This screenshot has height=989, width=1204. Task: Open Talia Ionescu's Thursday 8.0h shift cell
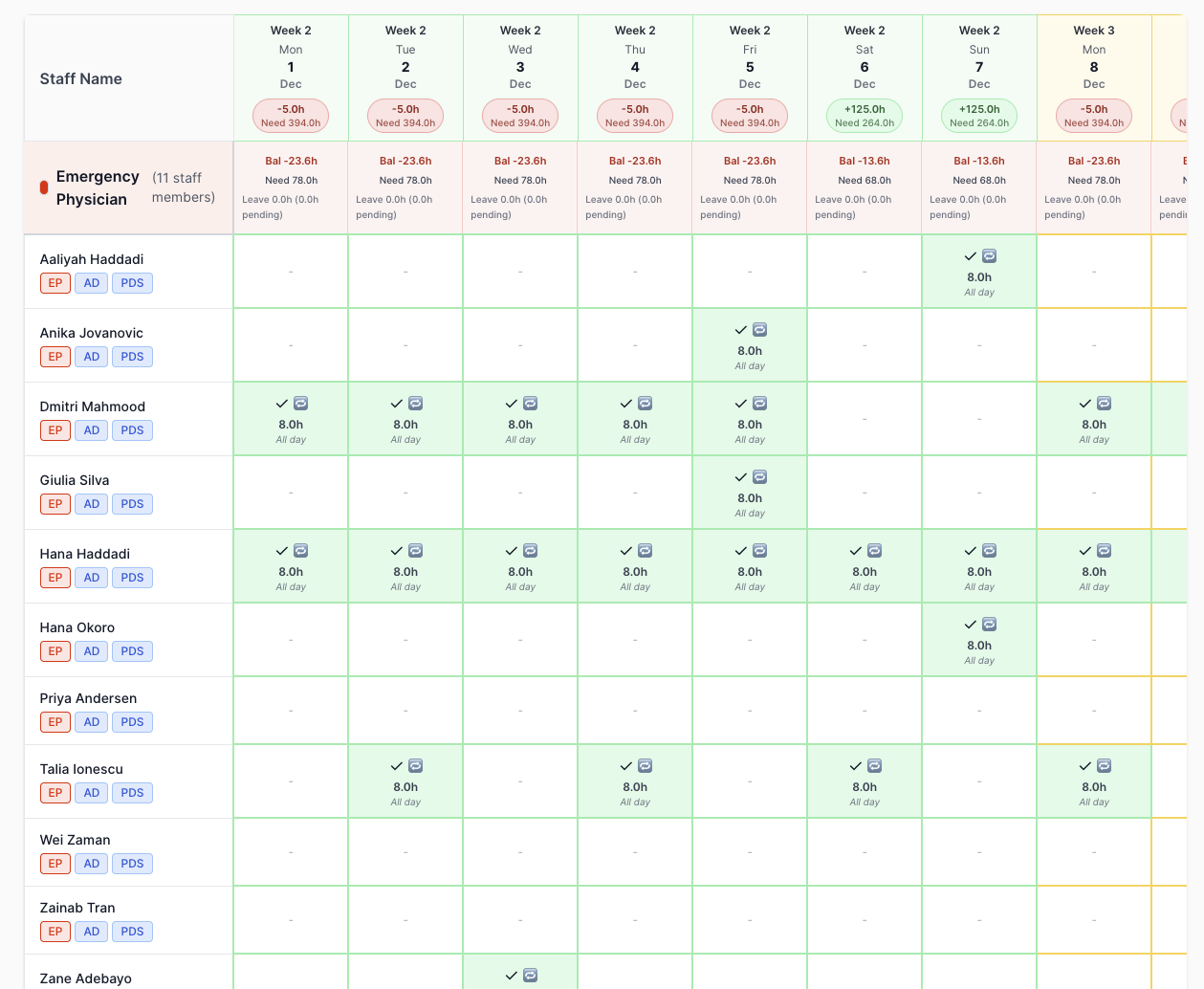[x=635, y=782]
